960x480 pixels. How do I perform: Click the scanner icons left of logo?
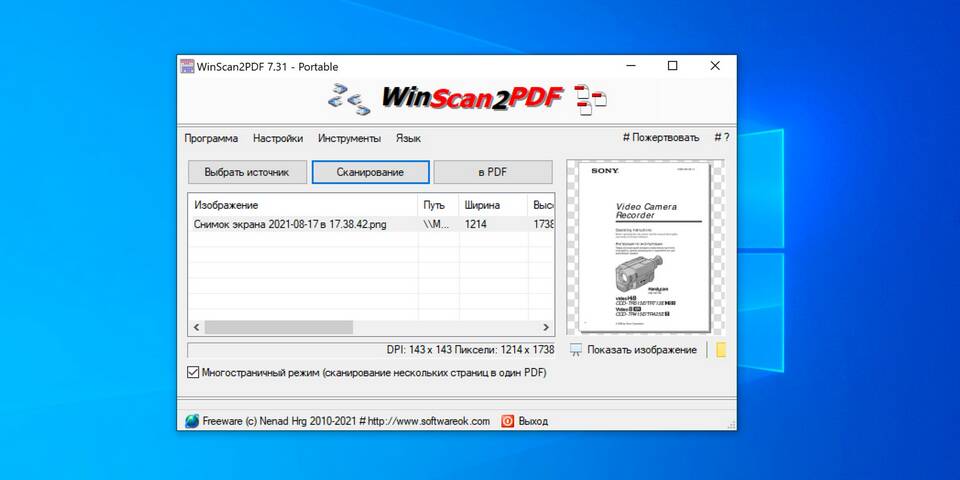pos(349,99)
